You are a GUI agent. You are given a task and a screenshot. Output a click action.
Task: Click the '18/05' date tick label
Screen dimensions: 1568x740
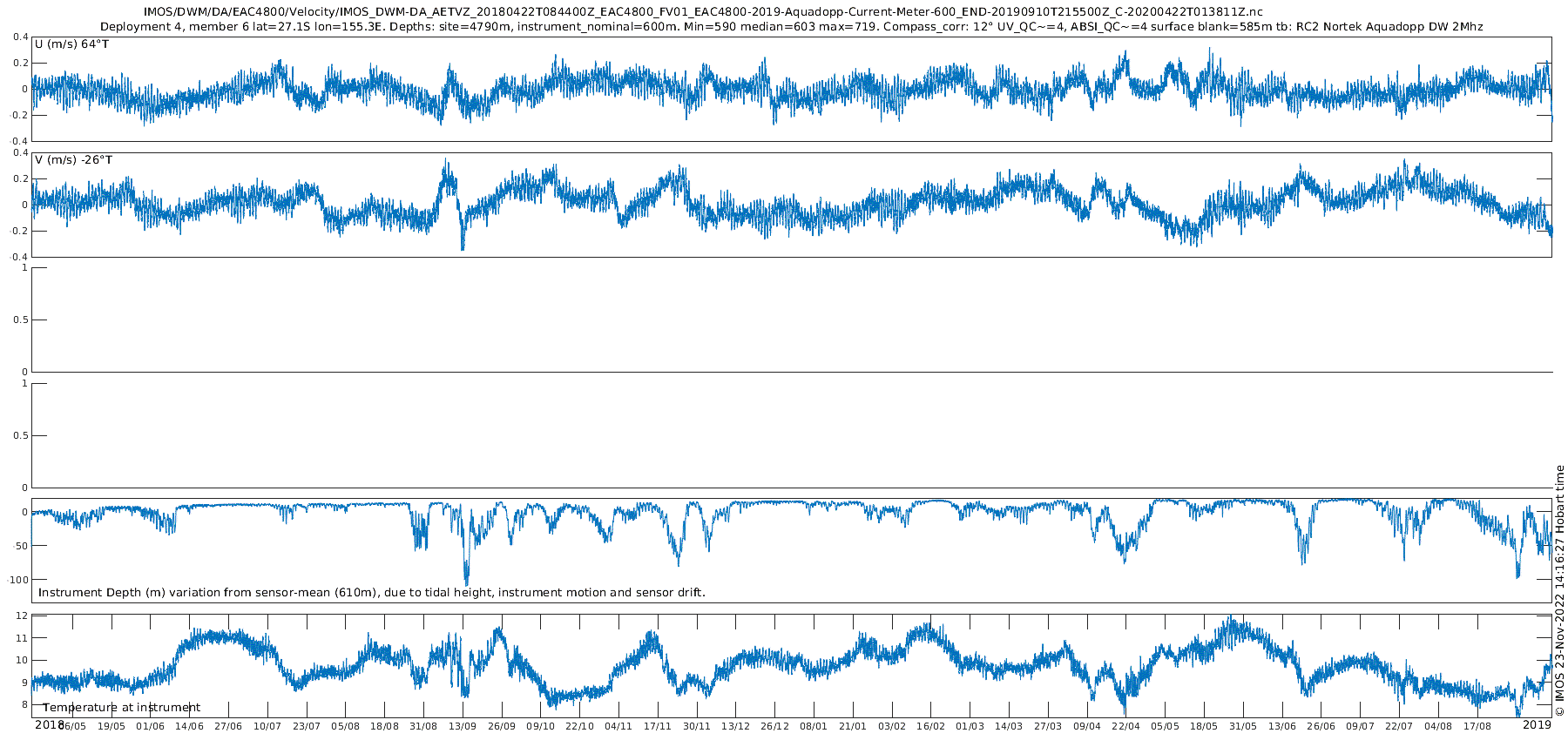tap(1204, 726)
